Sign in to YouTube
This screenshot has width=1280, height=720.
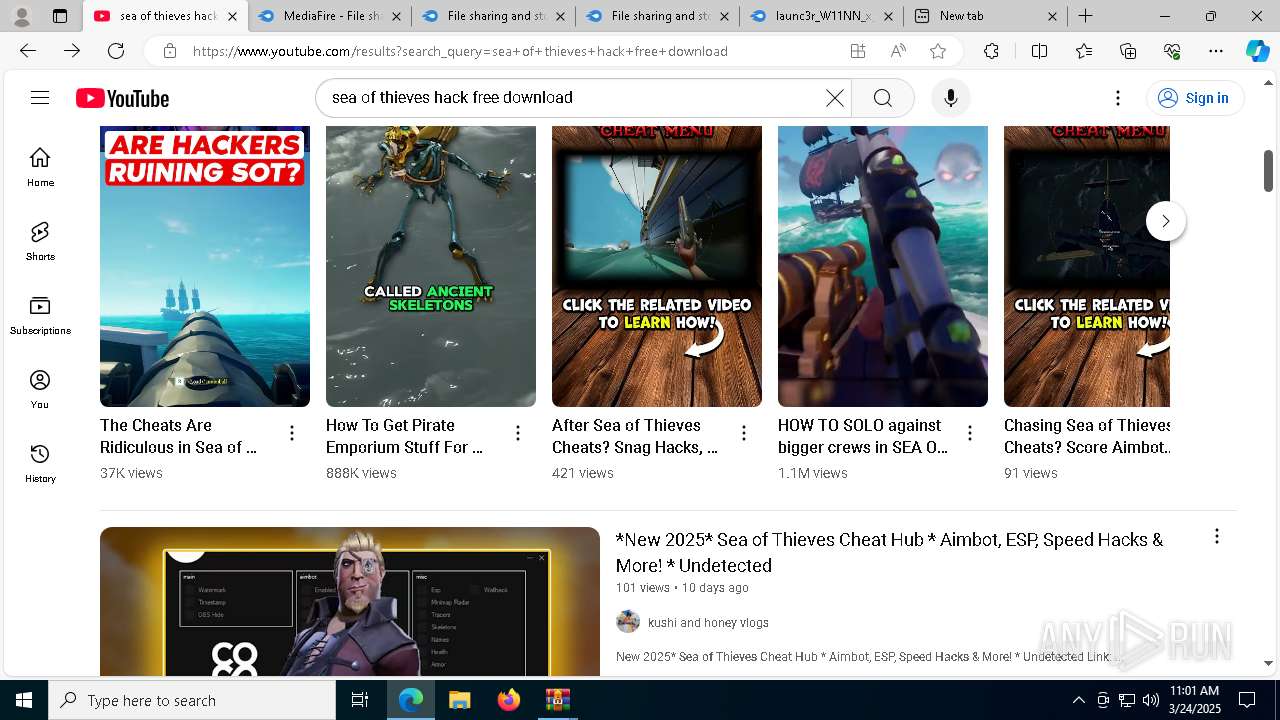tap(1194, 98)
